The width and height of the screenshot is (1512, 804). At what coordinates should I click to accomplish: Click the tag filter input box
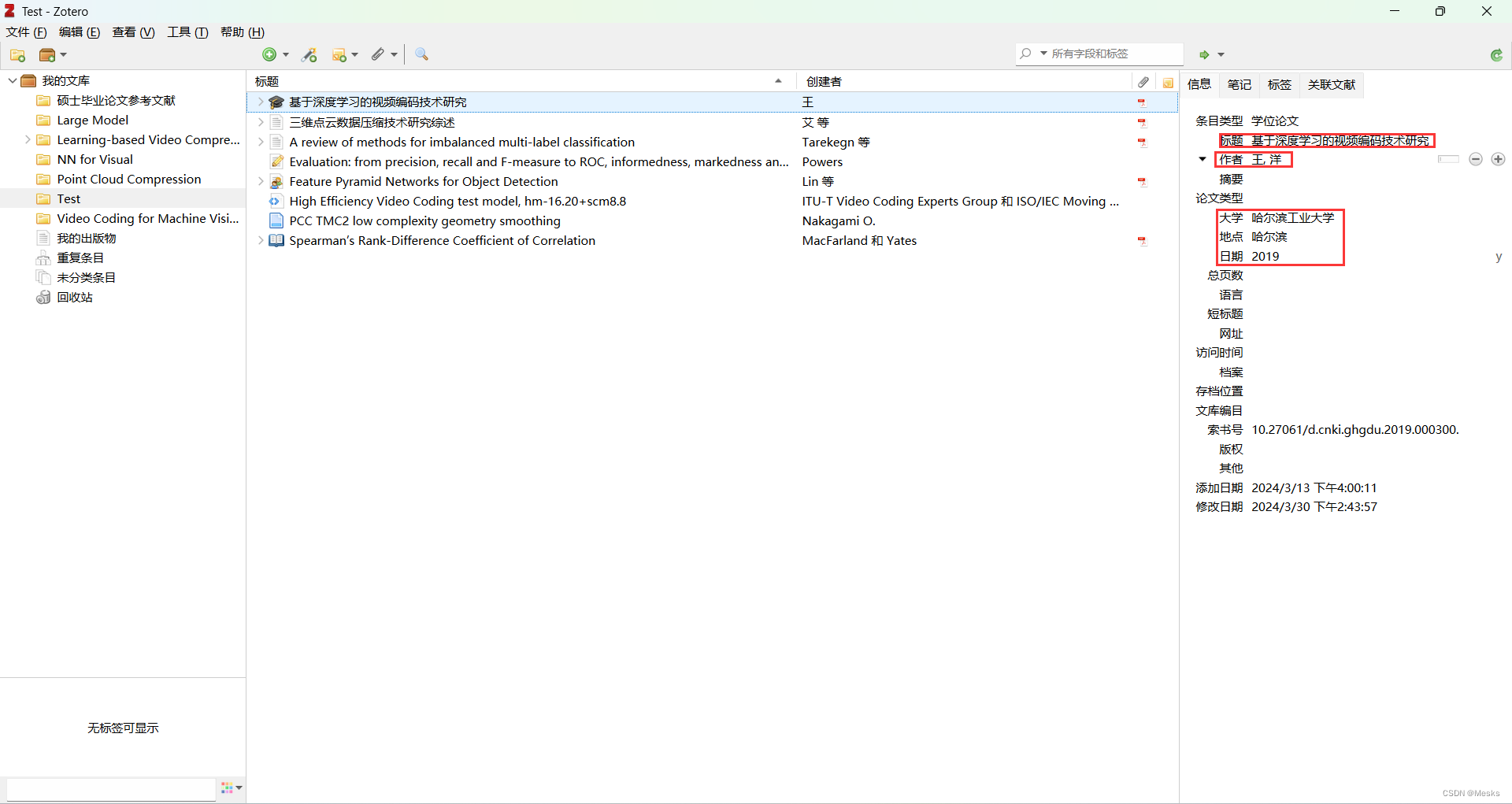(x=111, y=788)
